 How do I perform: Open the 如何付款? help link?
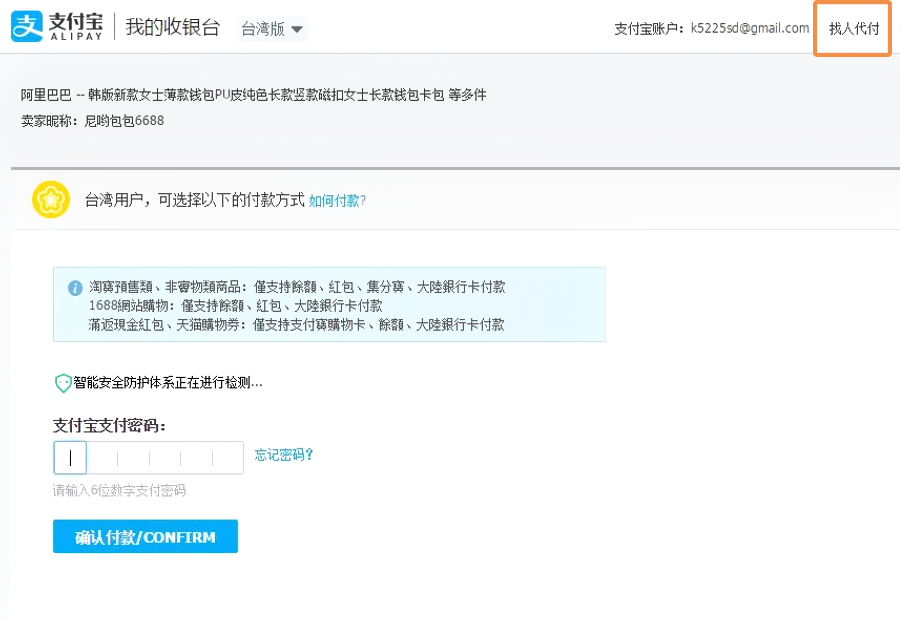338,200
